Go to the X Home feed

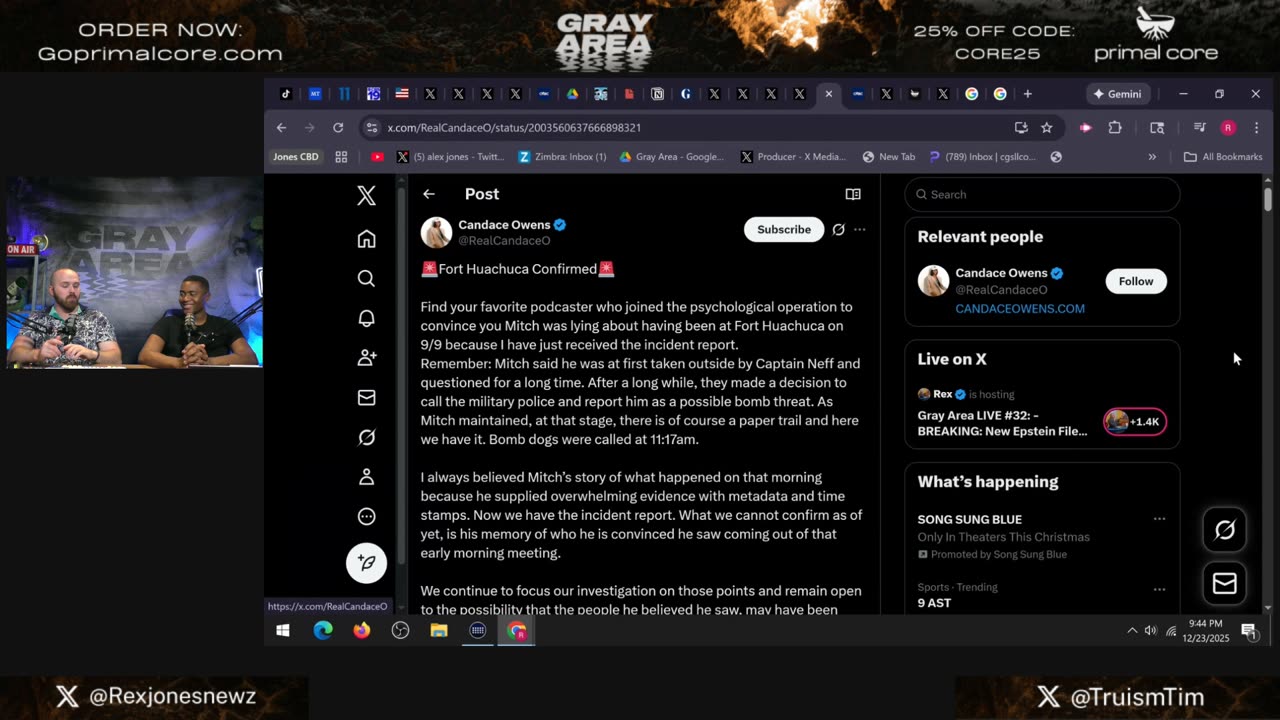pos(366,239)
